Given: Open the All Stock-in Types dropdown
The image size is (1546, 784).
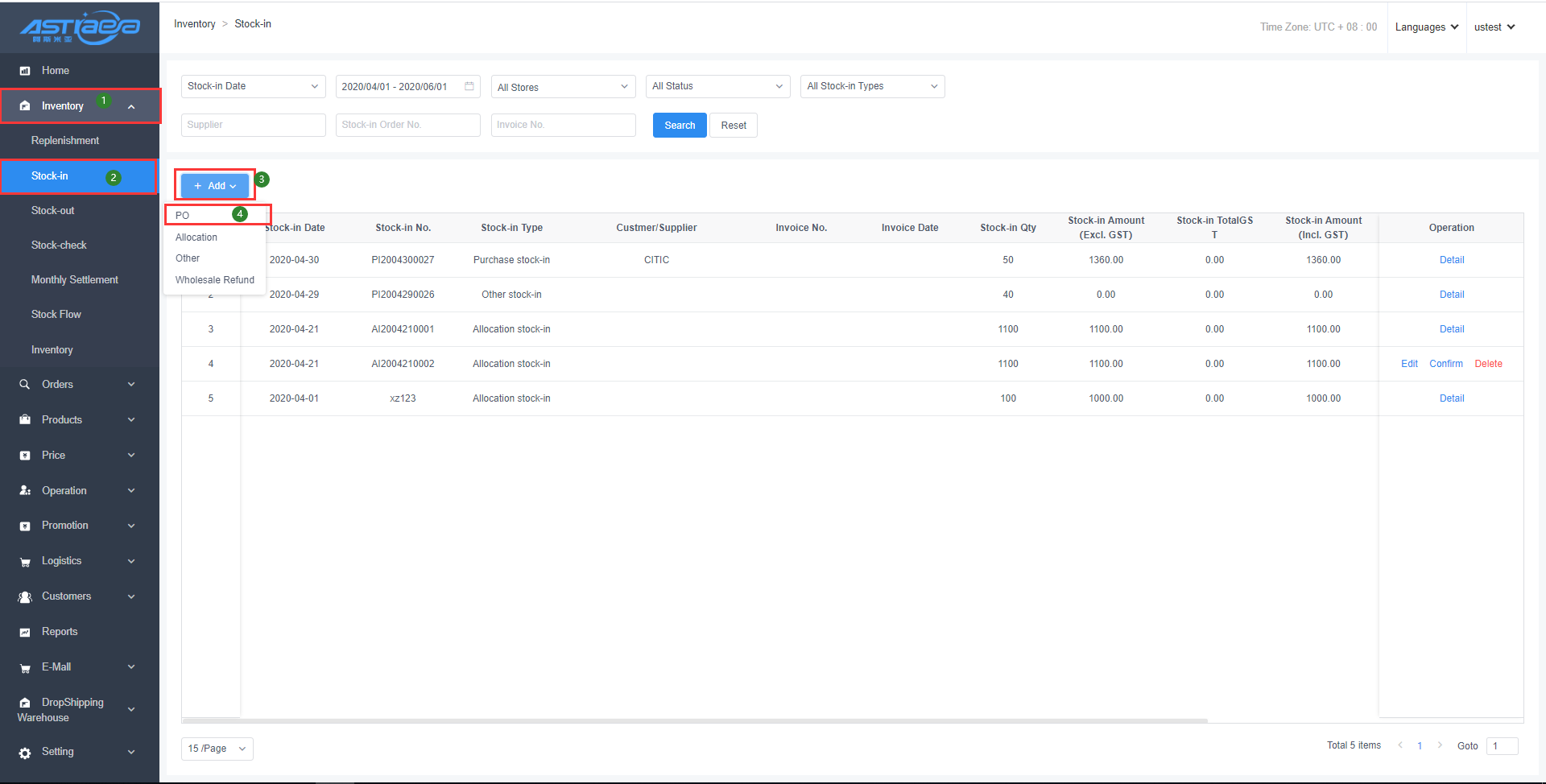Looking at the screenshot, I should tap(872, 86).
